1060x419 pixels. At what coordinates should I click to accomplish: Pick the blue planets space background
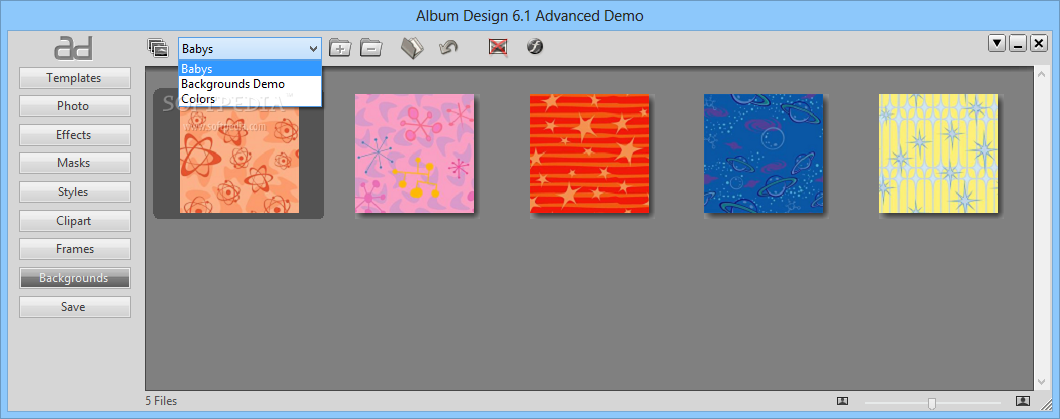click(x=764, y=153)
